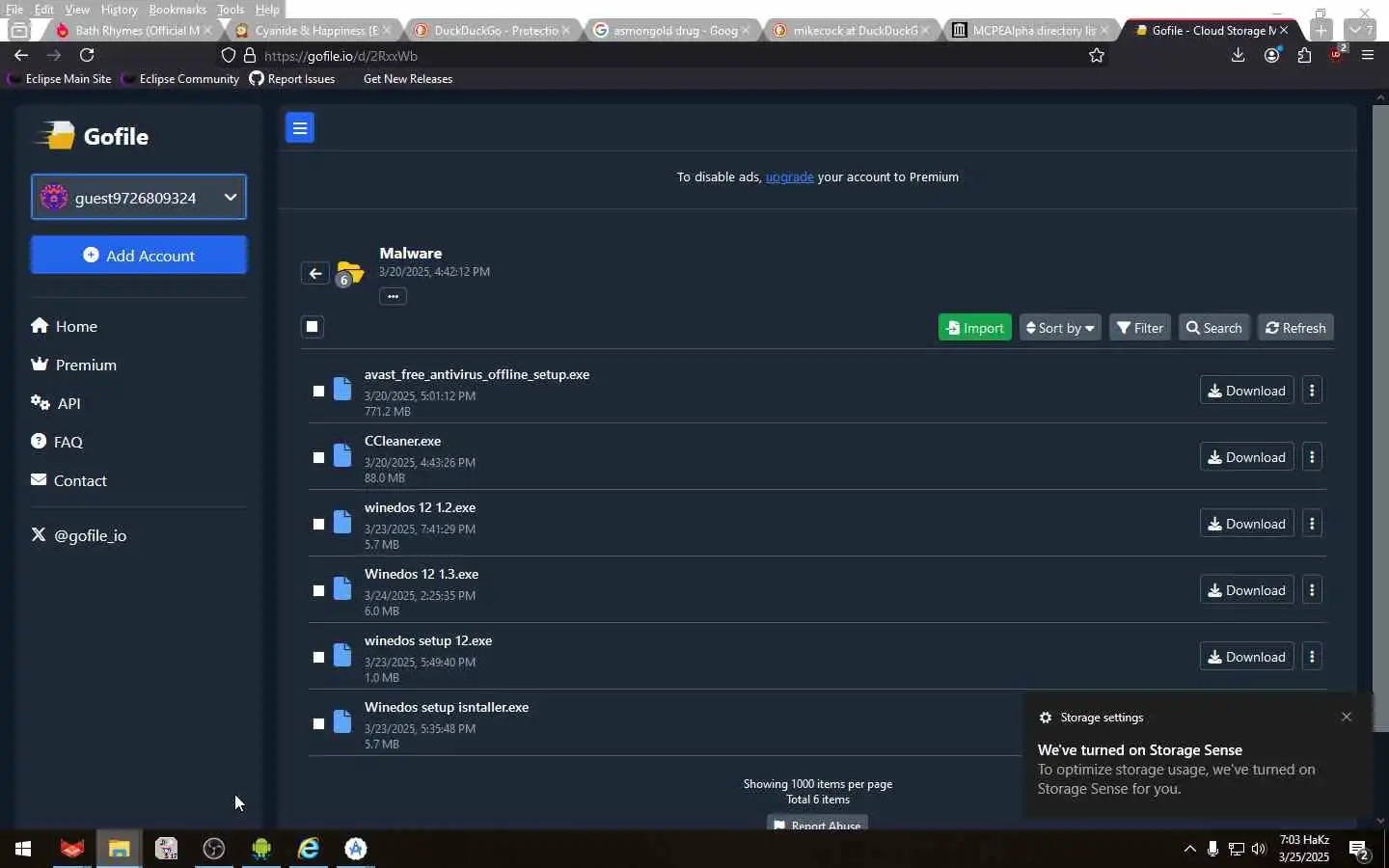Open more options for CCleaner.exe

click(1312, 457)
